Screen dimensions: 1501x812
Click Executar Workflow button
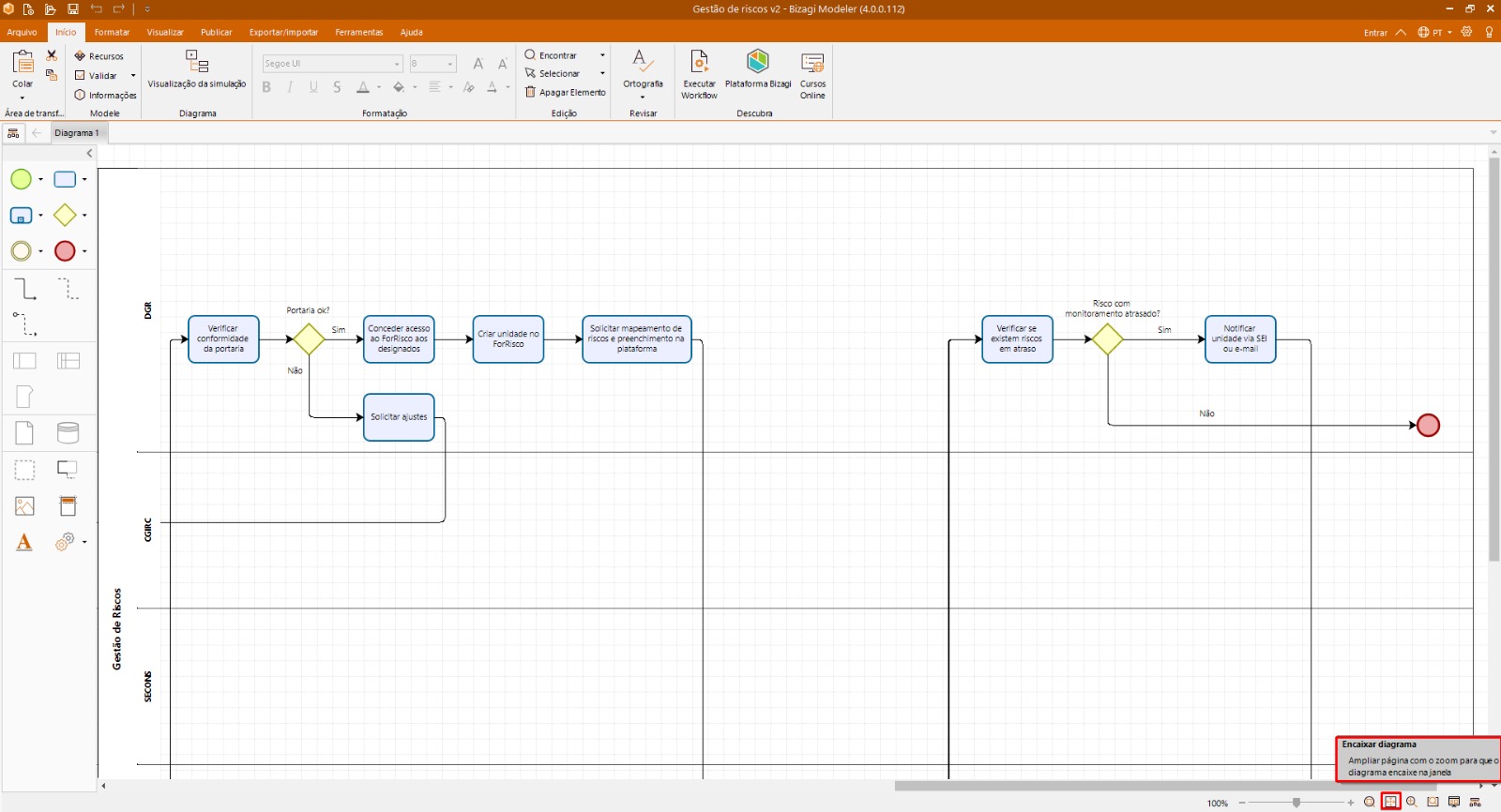699,74
